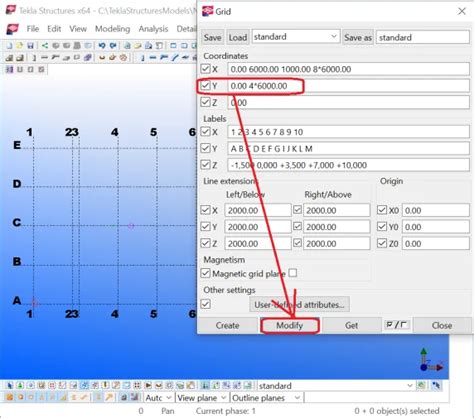Click the green Share icon
The height and width of the screenshot is (418, 474).
pyautogui.click(x=45, y=46)
